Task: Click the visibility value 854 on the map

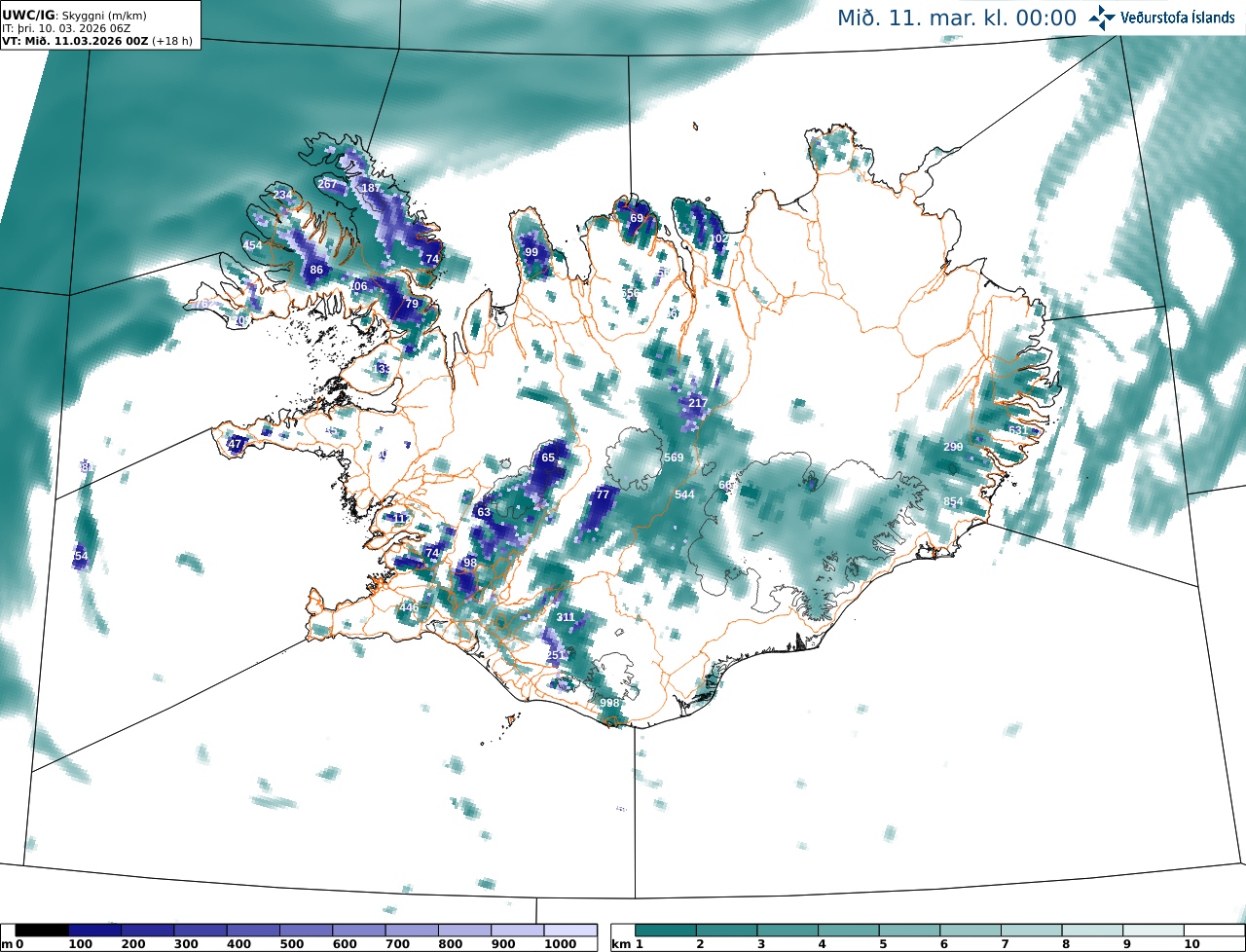Action: point(953,501)
